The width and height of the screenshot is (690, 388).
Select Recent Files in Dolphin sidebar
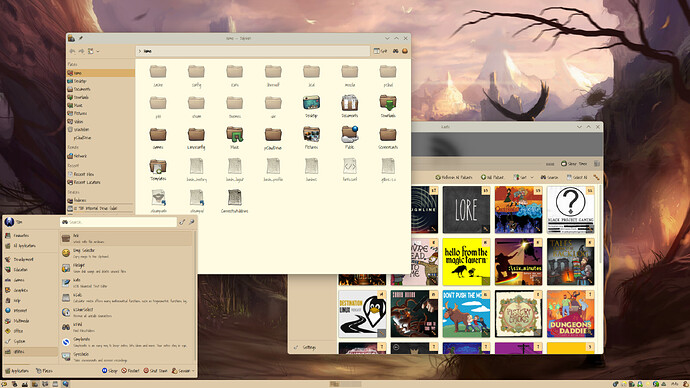101,174
